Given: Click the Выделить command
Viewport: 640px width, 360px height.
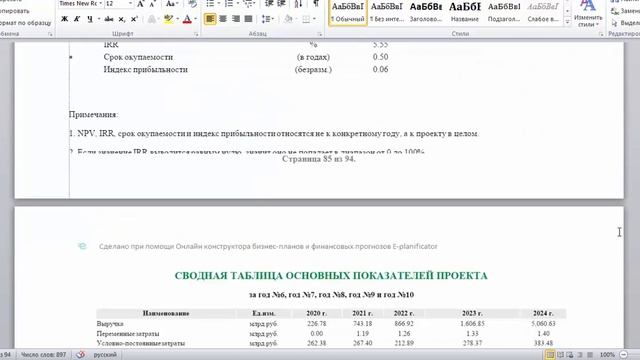Looking at the screenshot, I should click(624, 23).
